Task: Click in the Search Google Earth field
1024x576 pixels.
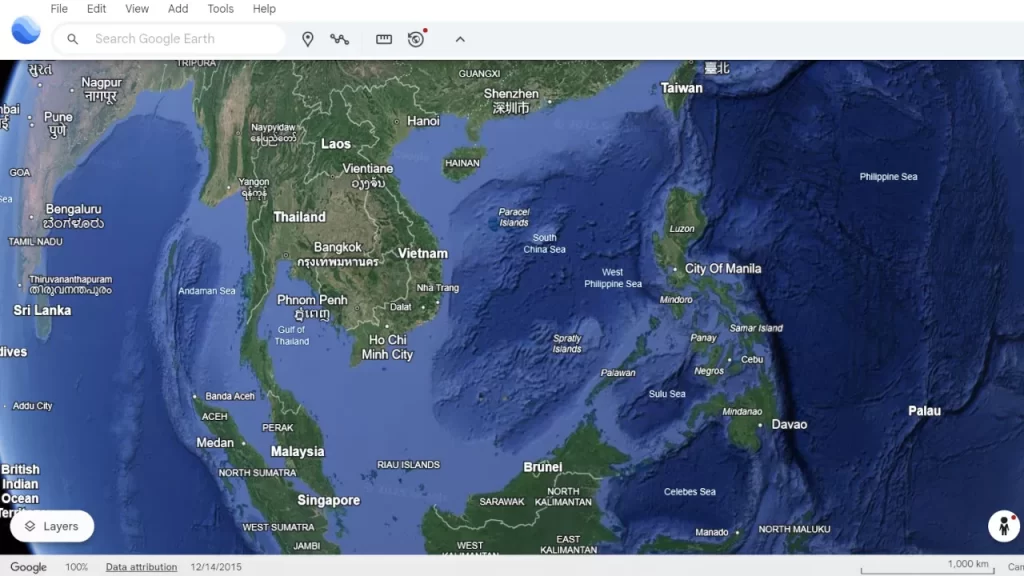Action: (x=180, y=39)
